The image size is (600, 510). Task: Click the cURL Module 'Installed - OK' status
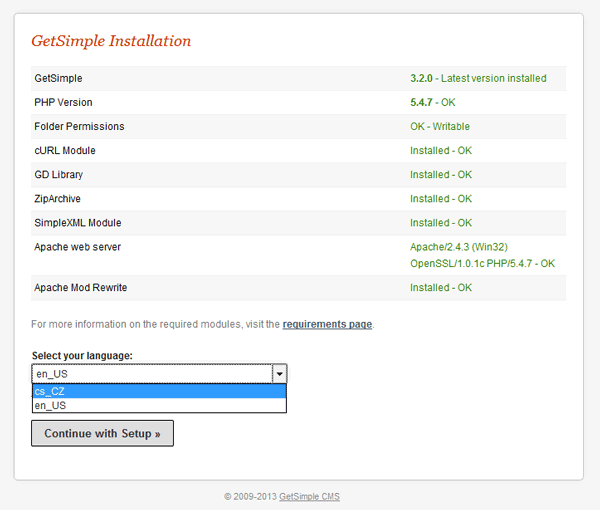(441, 151)
